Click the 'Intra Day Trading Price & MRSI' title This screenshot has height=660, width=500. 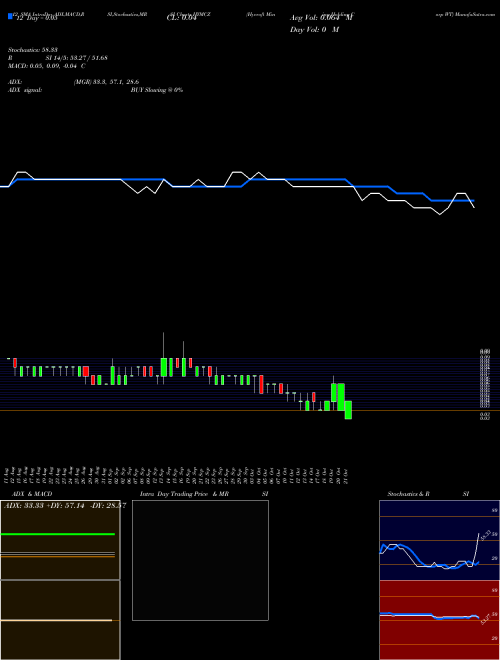pyautogui.click(x=204, y=494)
